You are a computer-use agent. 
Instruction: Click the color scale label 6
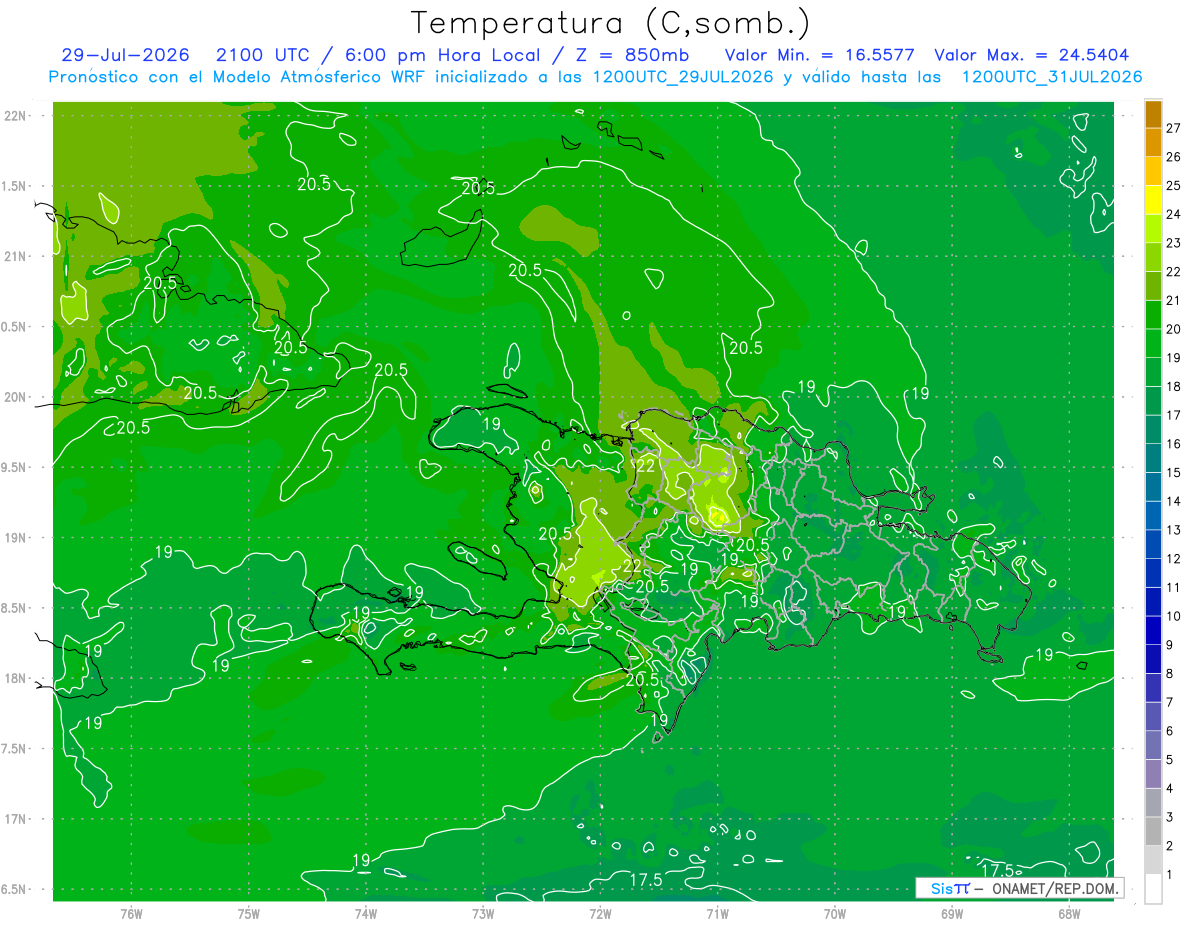(x=1170, y=731)
